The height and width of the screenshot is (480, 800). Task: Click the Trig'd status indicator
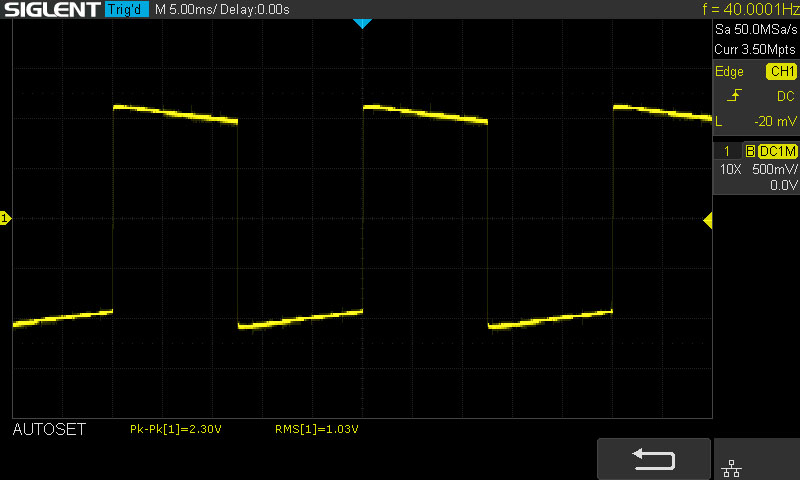(127, 9)
